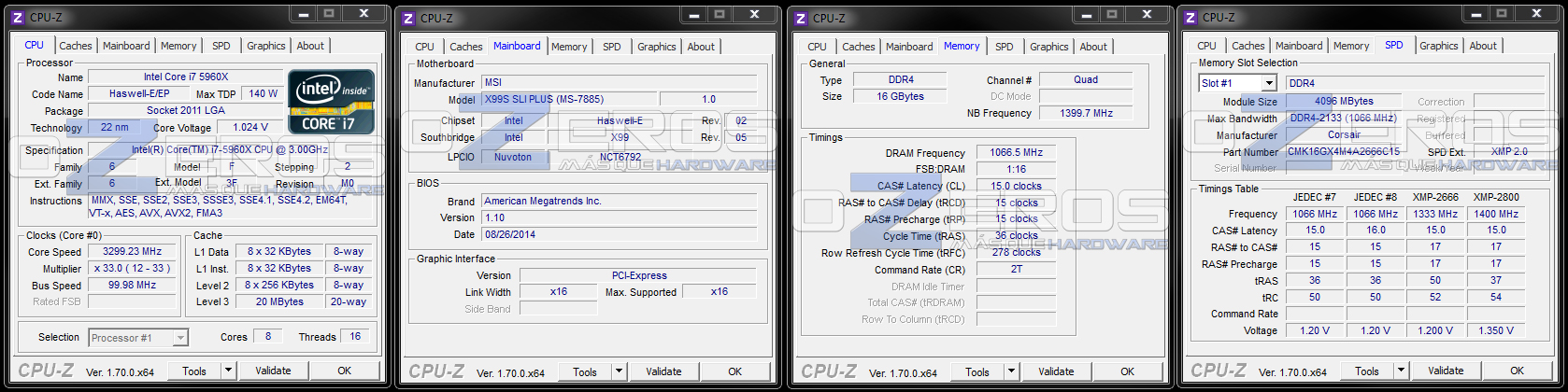Screen dimensions: 1568x392
Task: Click the Socket 2011 LGA package value
Action: [x=186, y=110]
